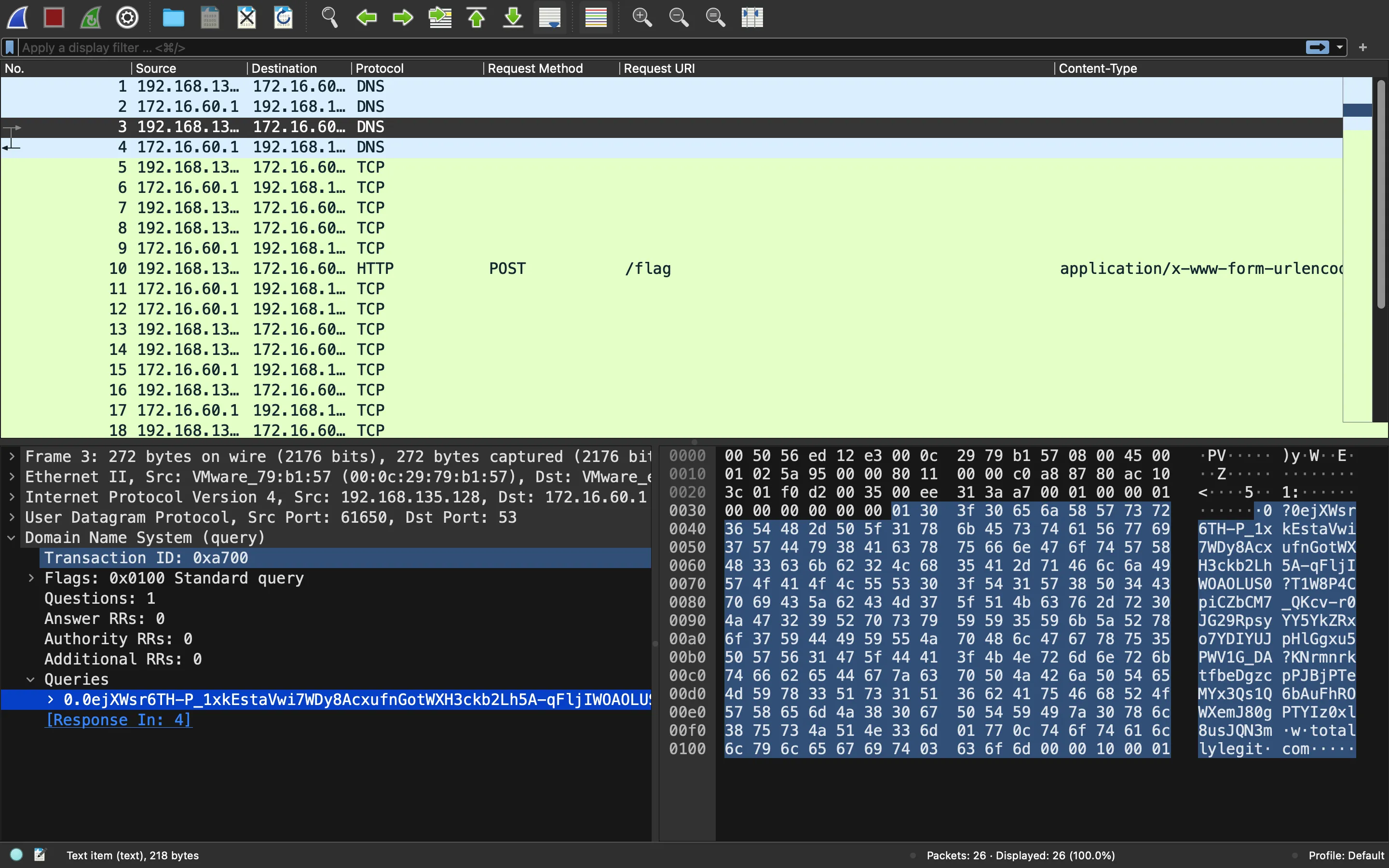Open capture file properties status icon
The height and width of the screenshot is (868, 1389).
[x=40, y=855]
